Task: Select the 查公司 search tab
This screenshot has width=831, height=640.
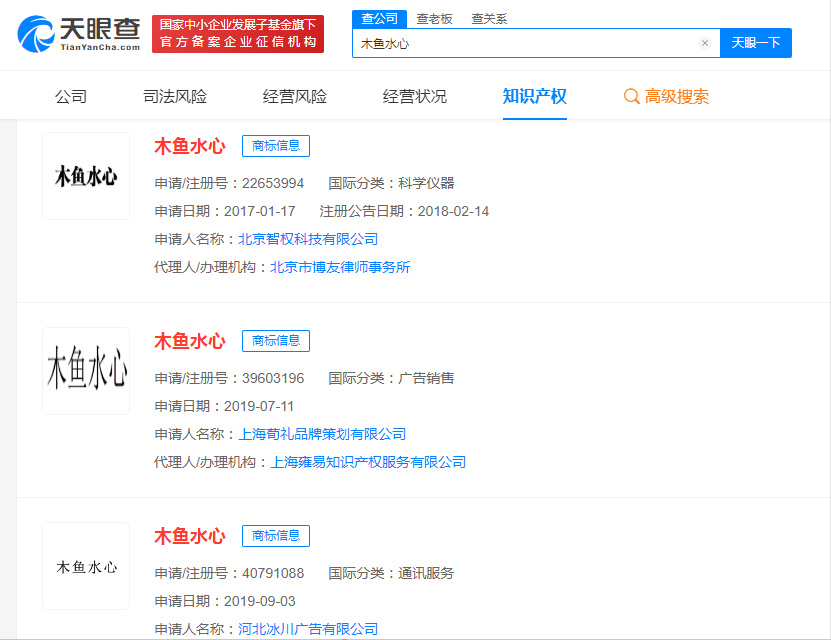Action: coord(379,19)
